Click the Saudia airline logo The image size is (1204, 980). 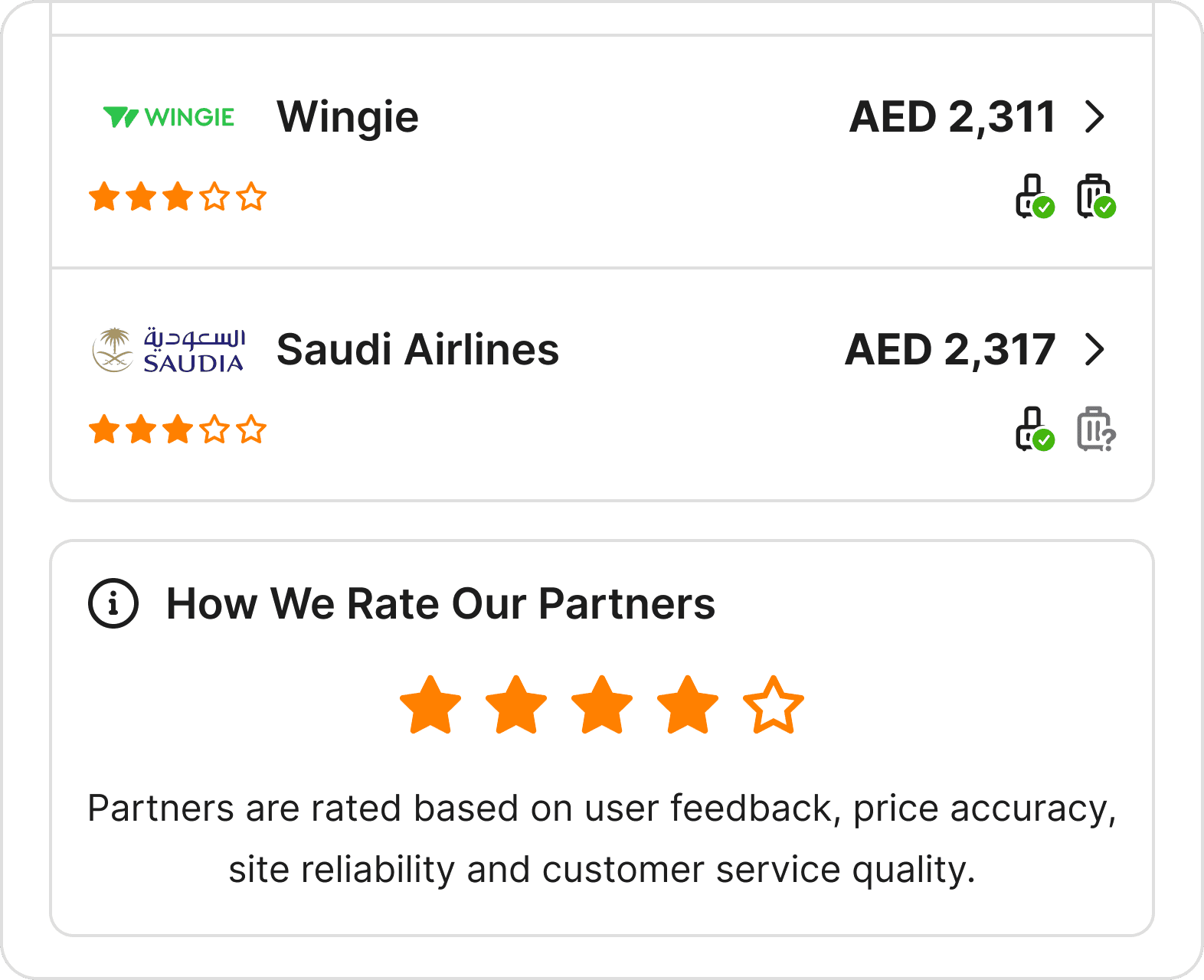point(168,350)
